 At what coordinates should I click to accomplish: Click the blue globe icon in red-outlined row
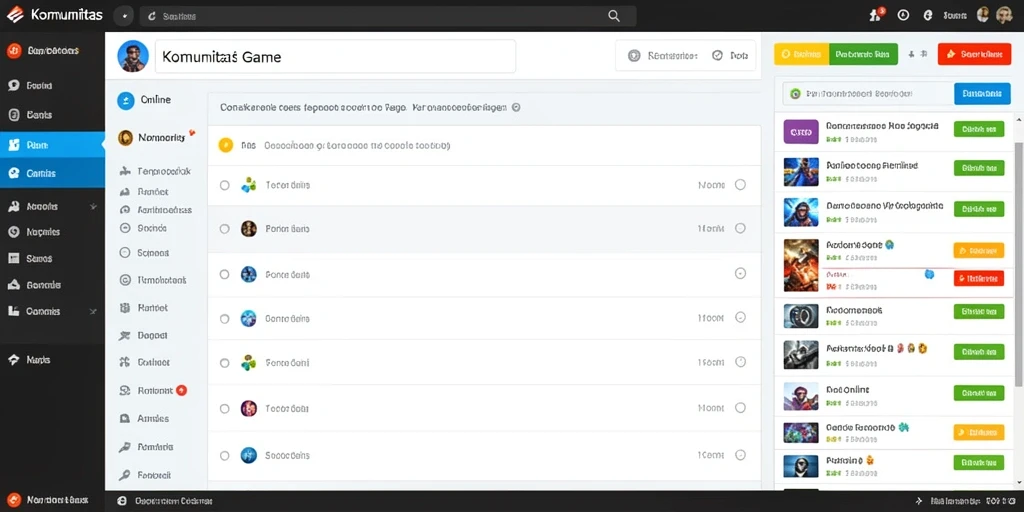pyautogui.click(x=929, y=275)
